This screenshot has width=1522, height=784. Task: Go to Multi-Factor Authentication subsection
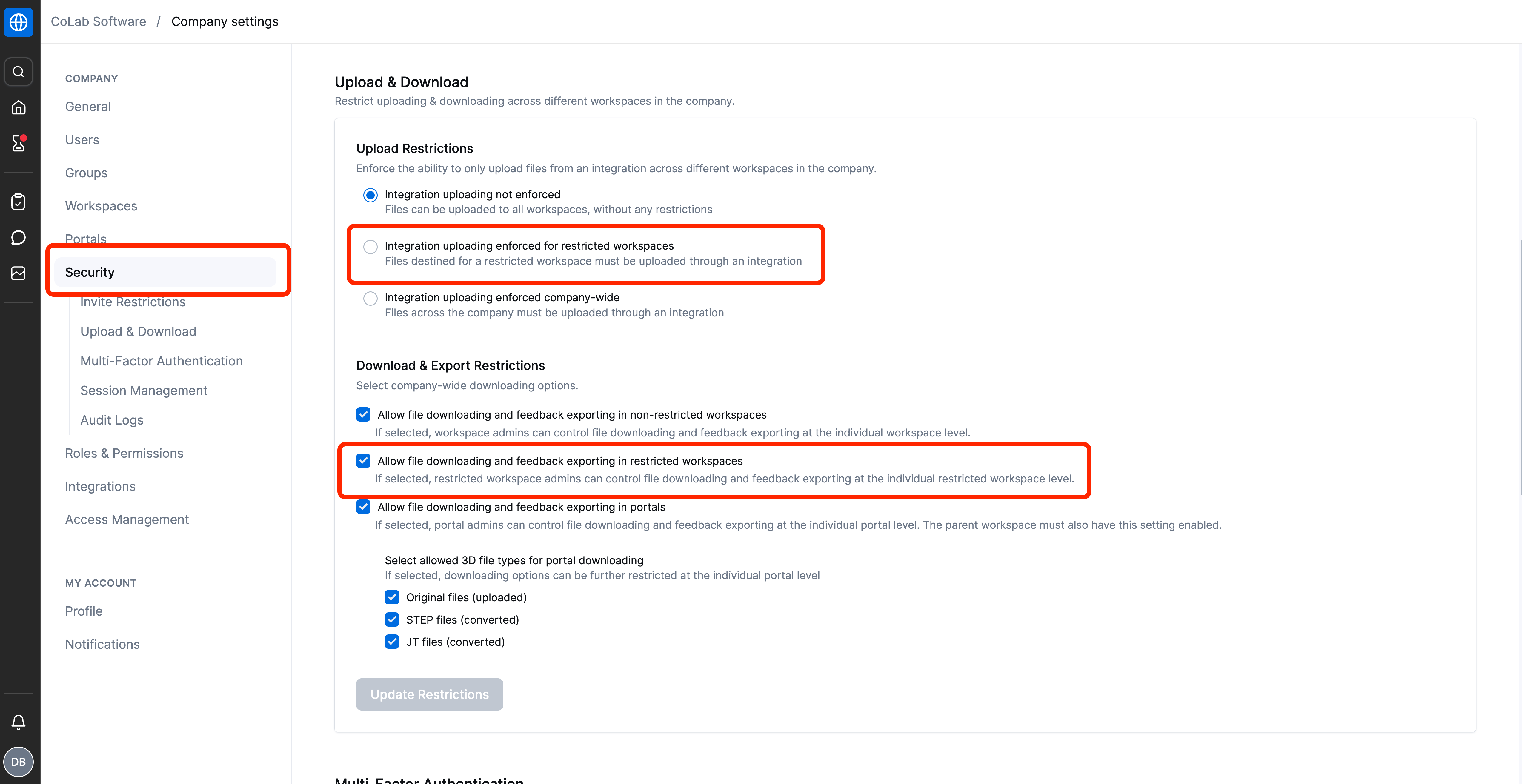pos(161,361)
